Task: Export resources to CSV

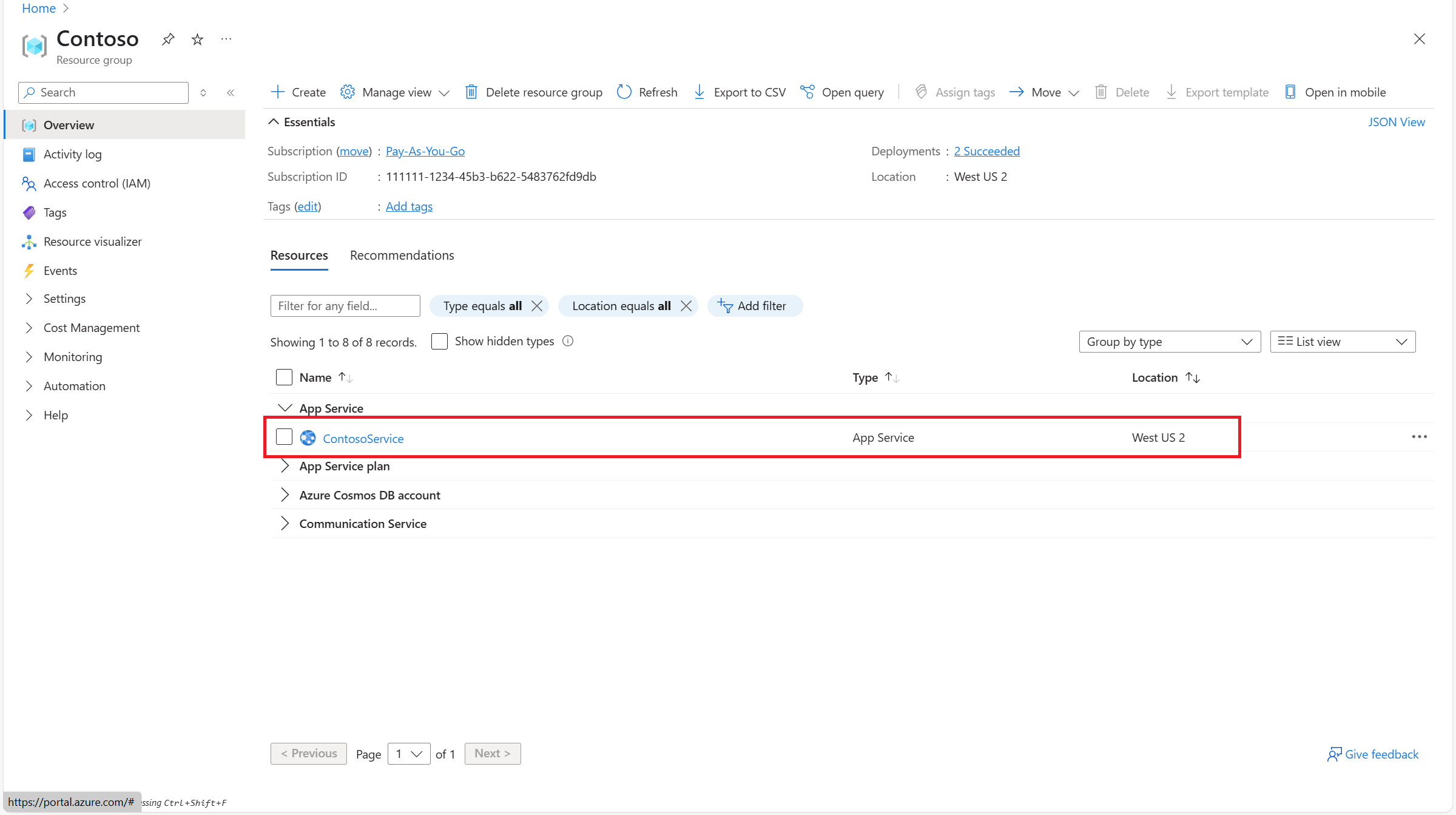Action: point(739,92)
